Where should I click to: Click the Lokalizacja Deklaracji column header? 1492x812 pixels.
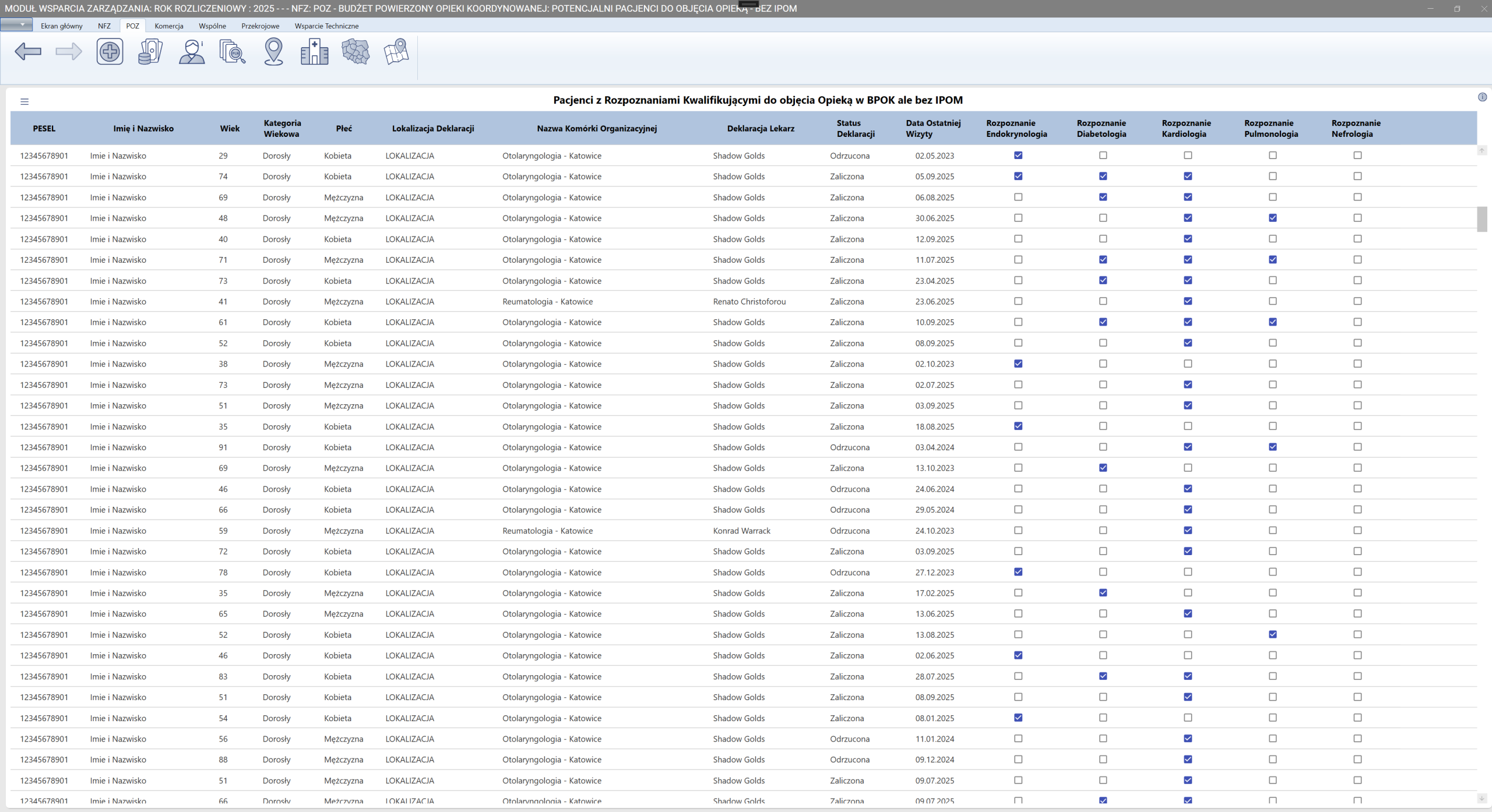(x=433, y=128)
